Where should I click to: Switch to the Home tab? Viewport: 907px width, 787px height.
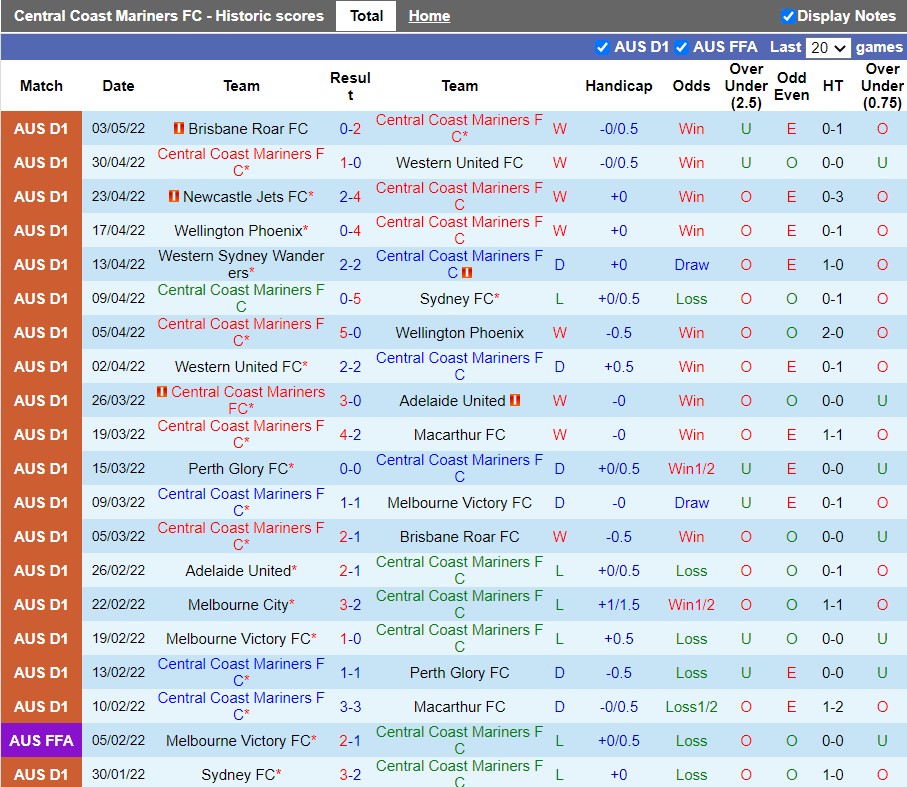[x=429, y=16]
